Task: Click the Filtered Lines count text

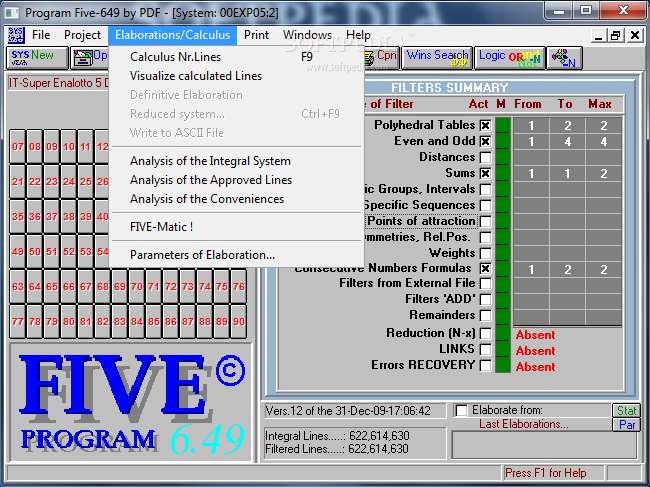Action: (337, 449)
